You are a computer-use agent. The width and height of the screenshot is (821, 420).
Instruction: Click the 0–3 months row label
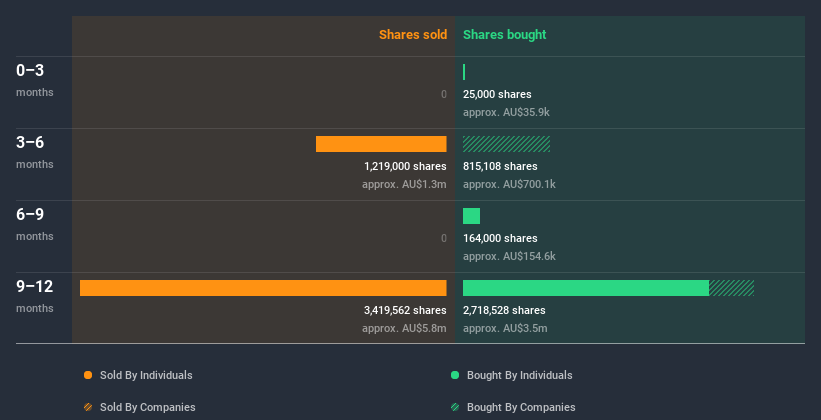click(35, 80)
